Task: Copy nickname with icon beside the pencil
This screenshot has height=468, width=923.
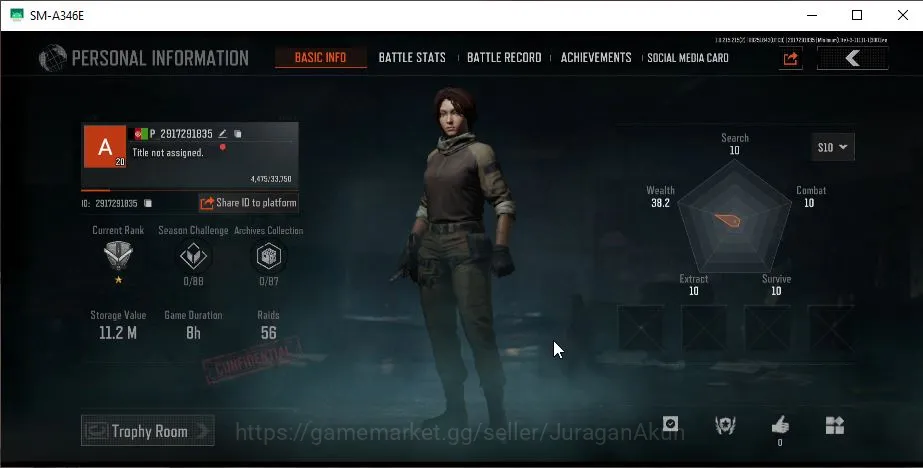Action: 238,134
